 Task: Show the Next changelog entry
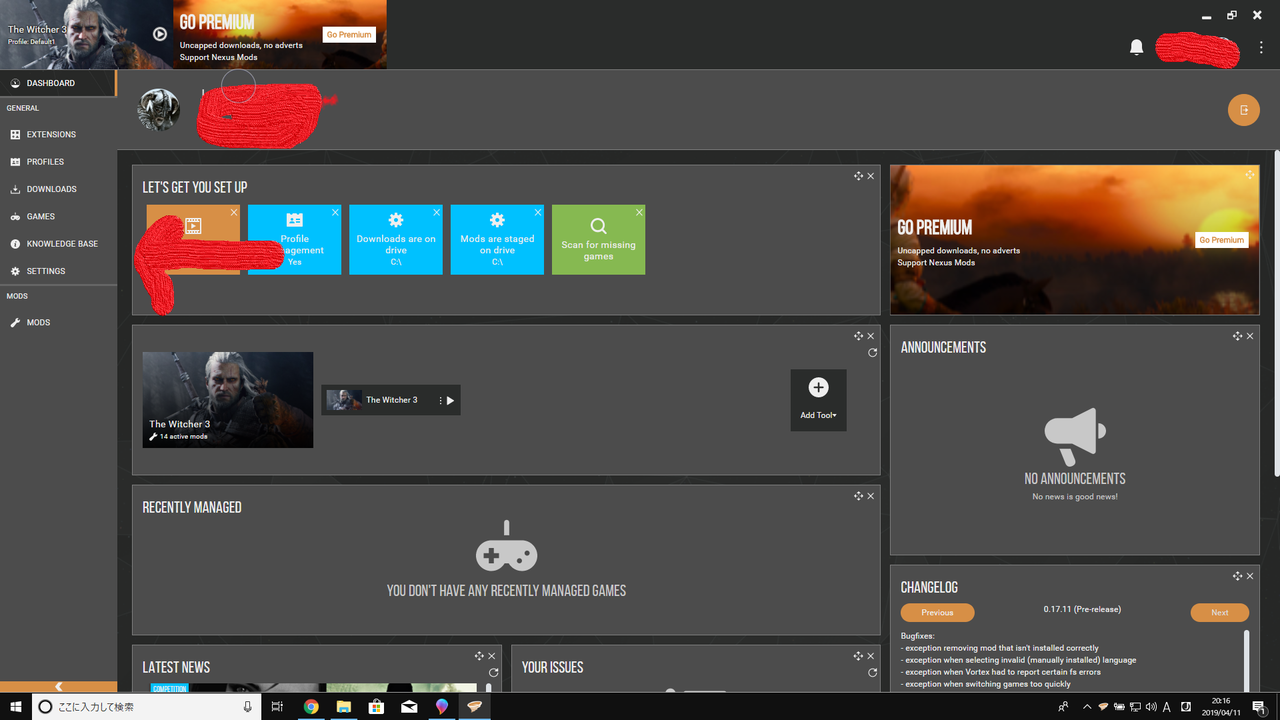click(1219, 612)
